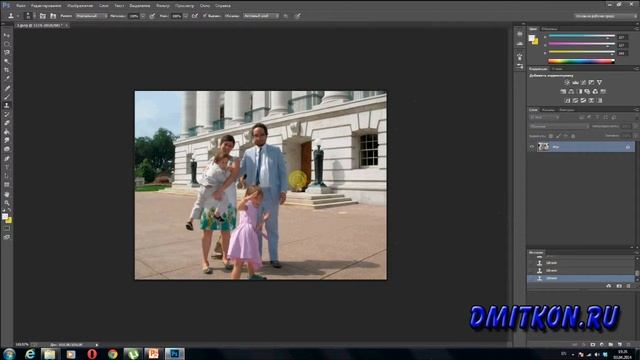Open the opacity slider dropdown arrow
The height and width of the screenshot is (360, 640).
[x=143, y=16]
